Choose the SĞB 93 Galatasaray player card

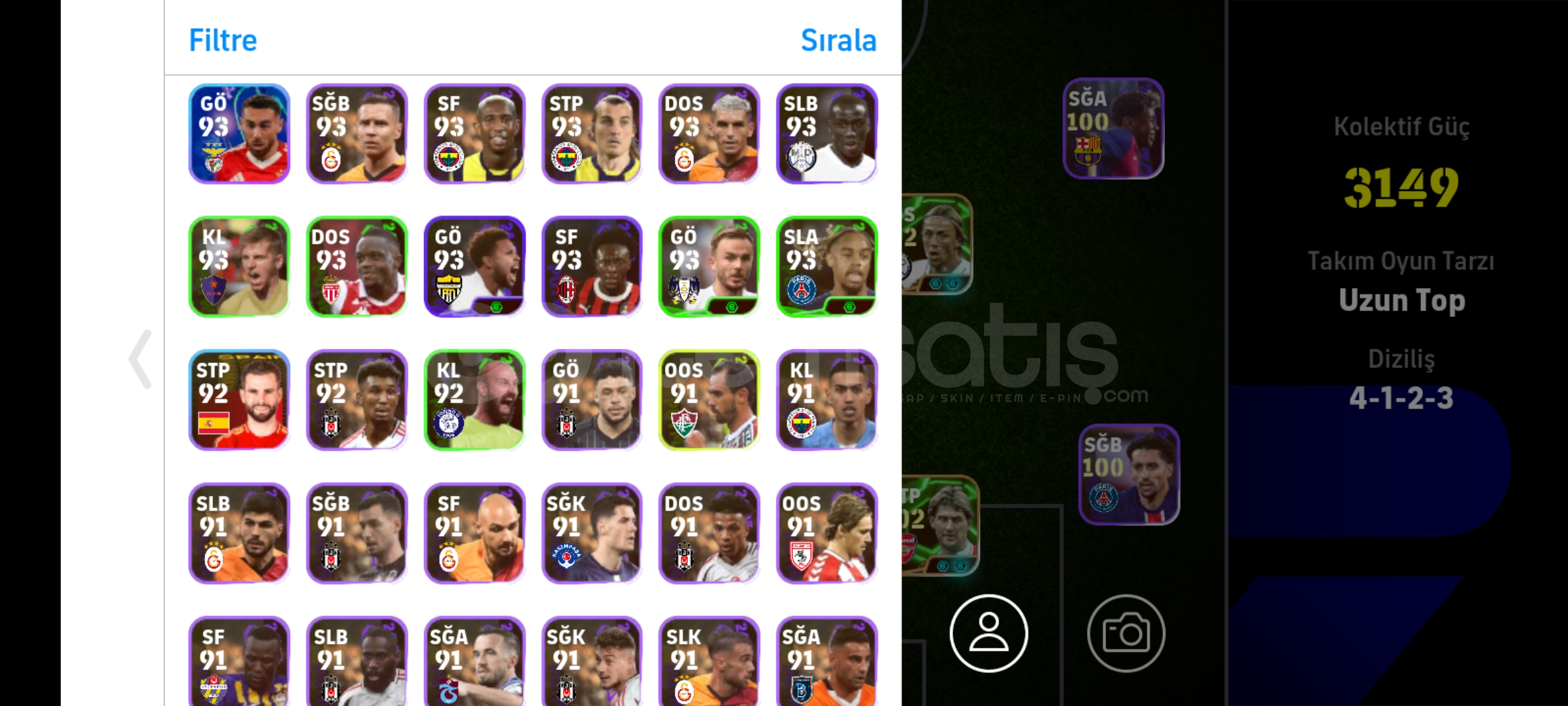357,133
